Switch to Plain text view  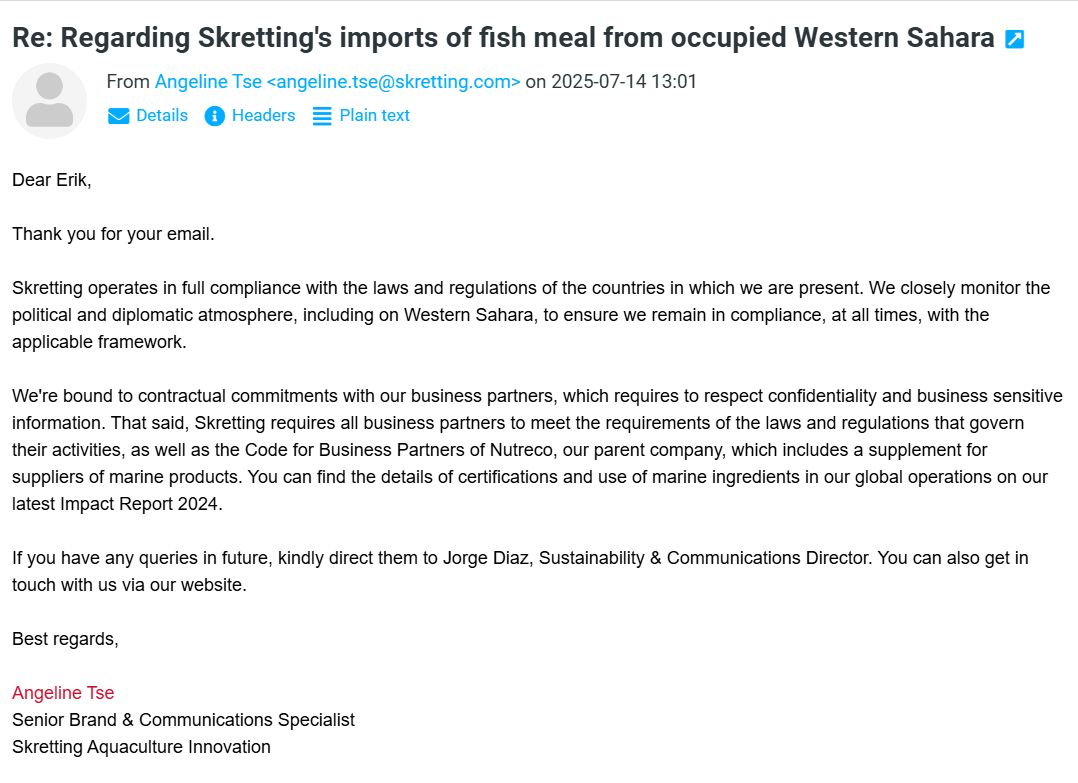[374, 116]
